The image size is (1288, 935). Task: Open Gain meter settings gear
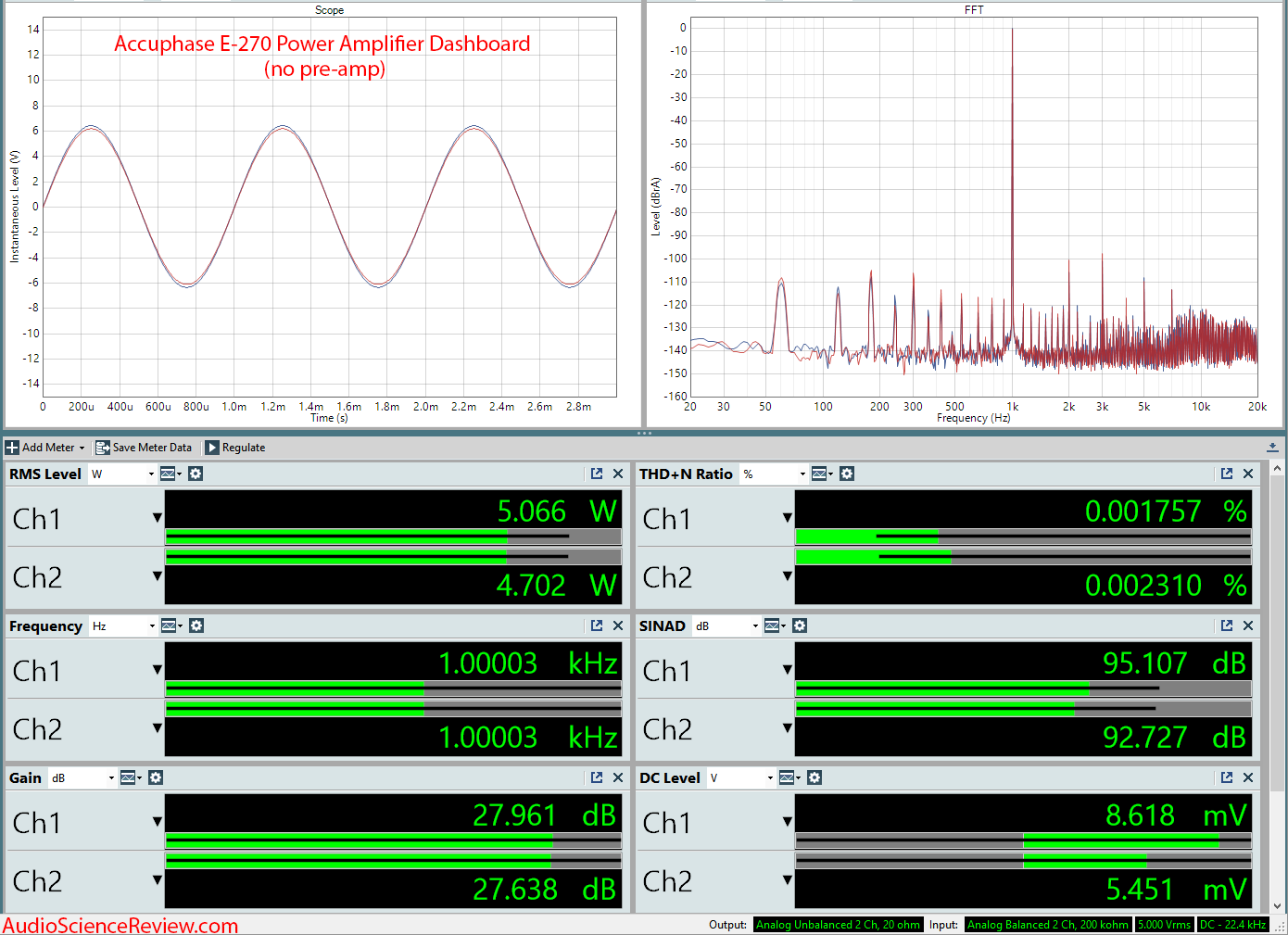(x=156, y=777)
